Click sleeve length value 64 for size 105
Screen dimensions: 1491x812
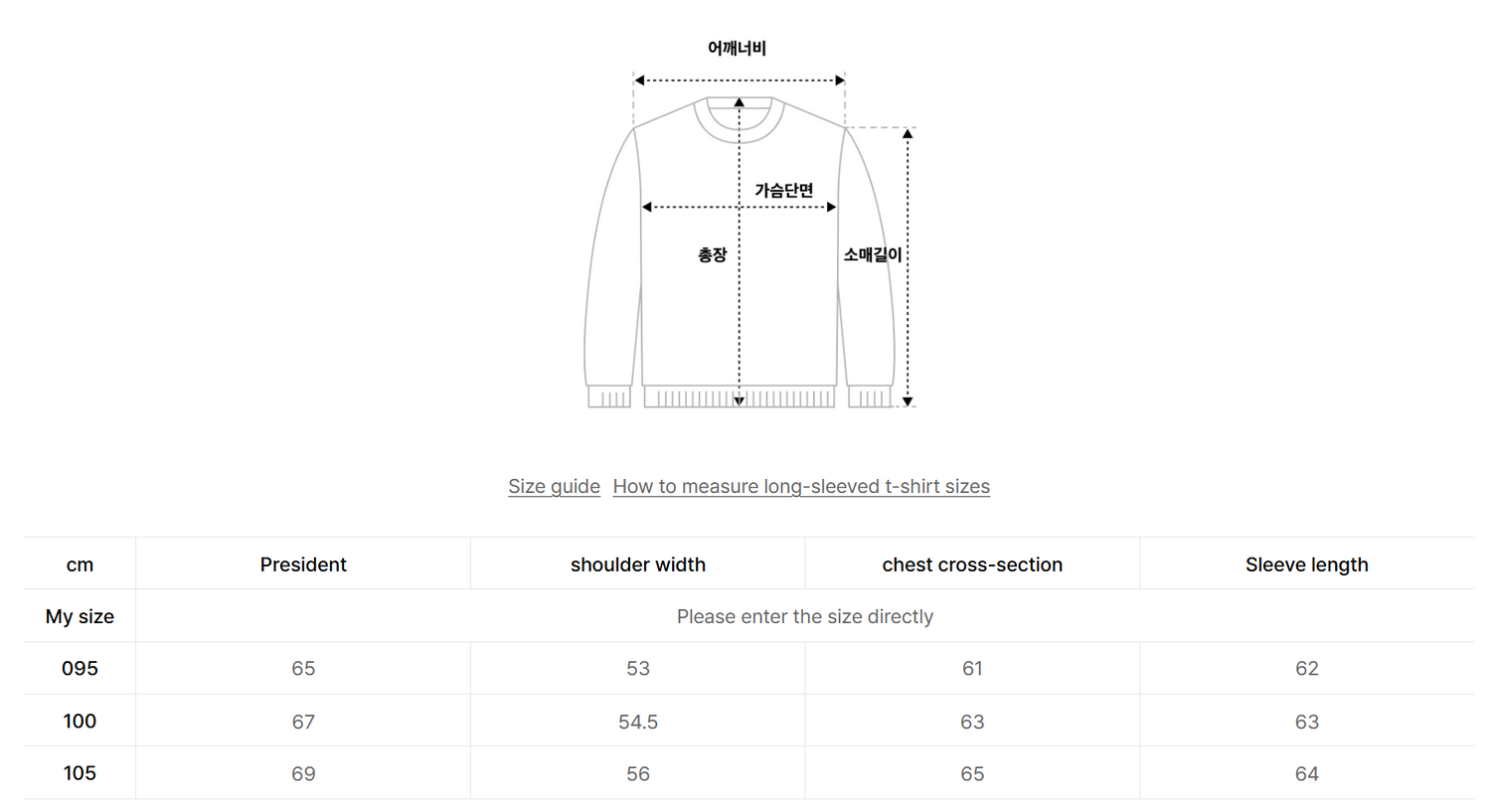[1306, 774]
